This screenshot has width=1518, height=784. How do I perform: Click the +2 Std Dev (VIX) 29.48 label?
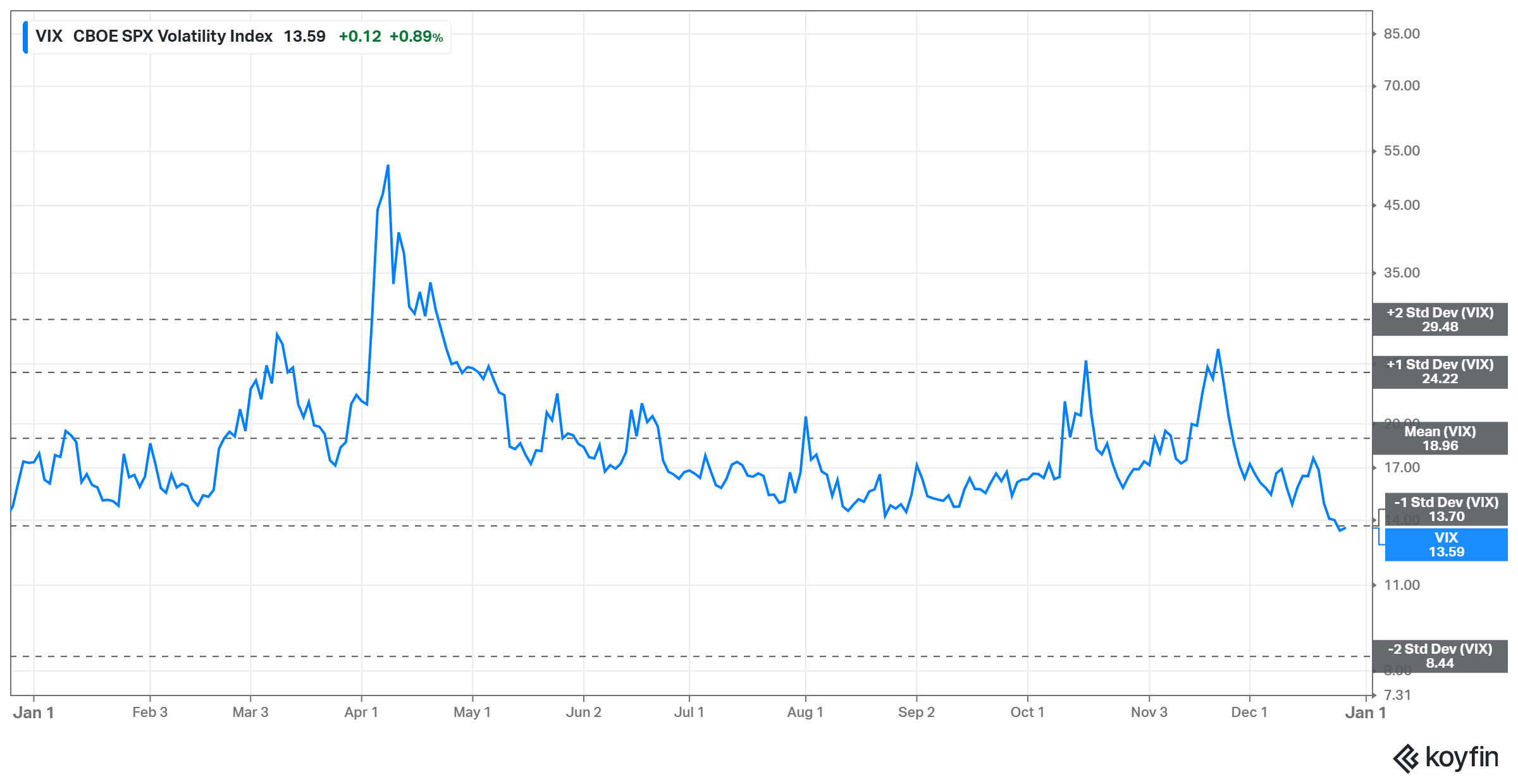click(1440, 320)
